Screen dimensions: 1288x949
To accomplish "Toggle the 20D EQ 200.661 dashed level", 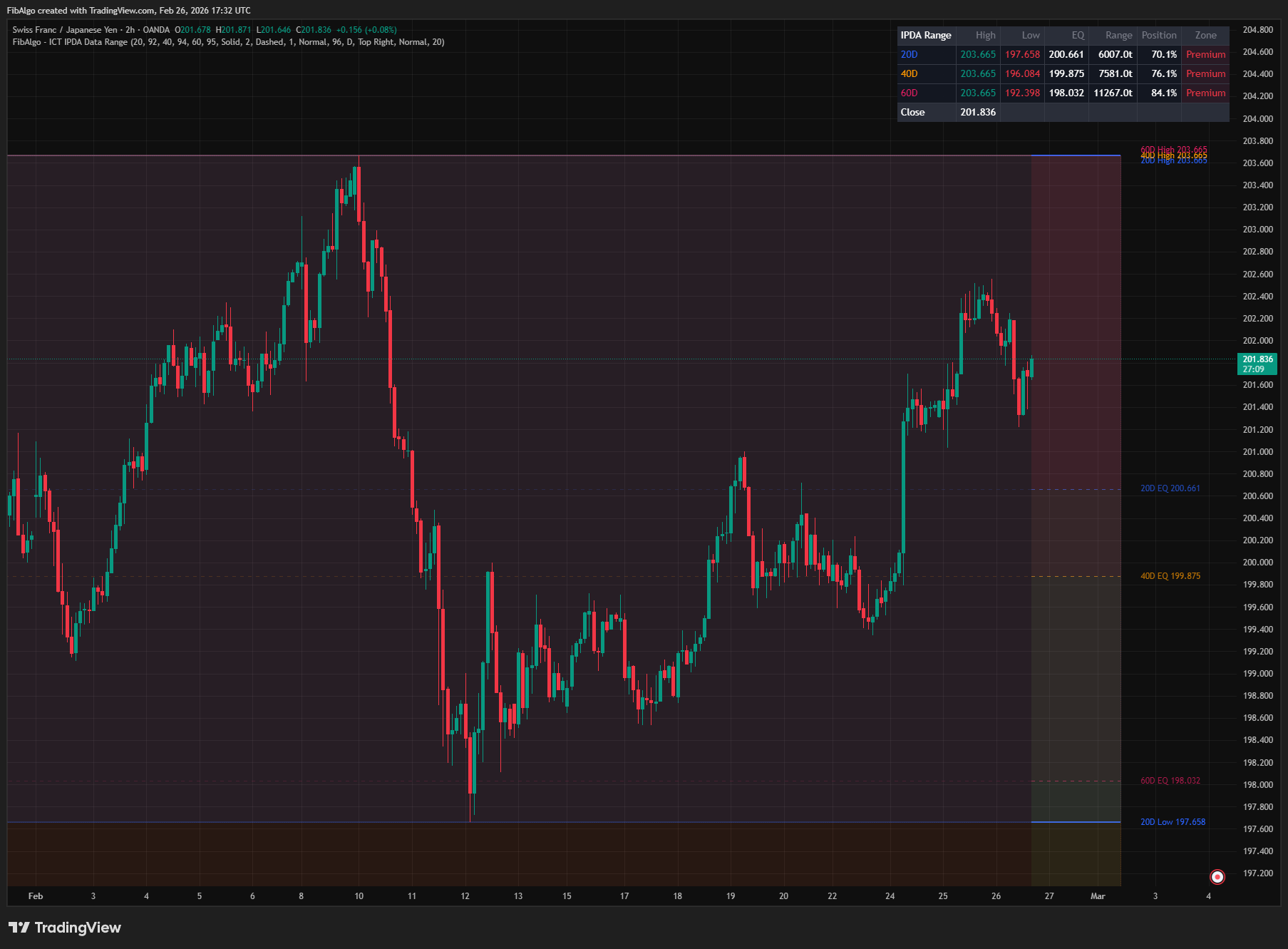I will coord(1170,488).
